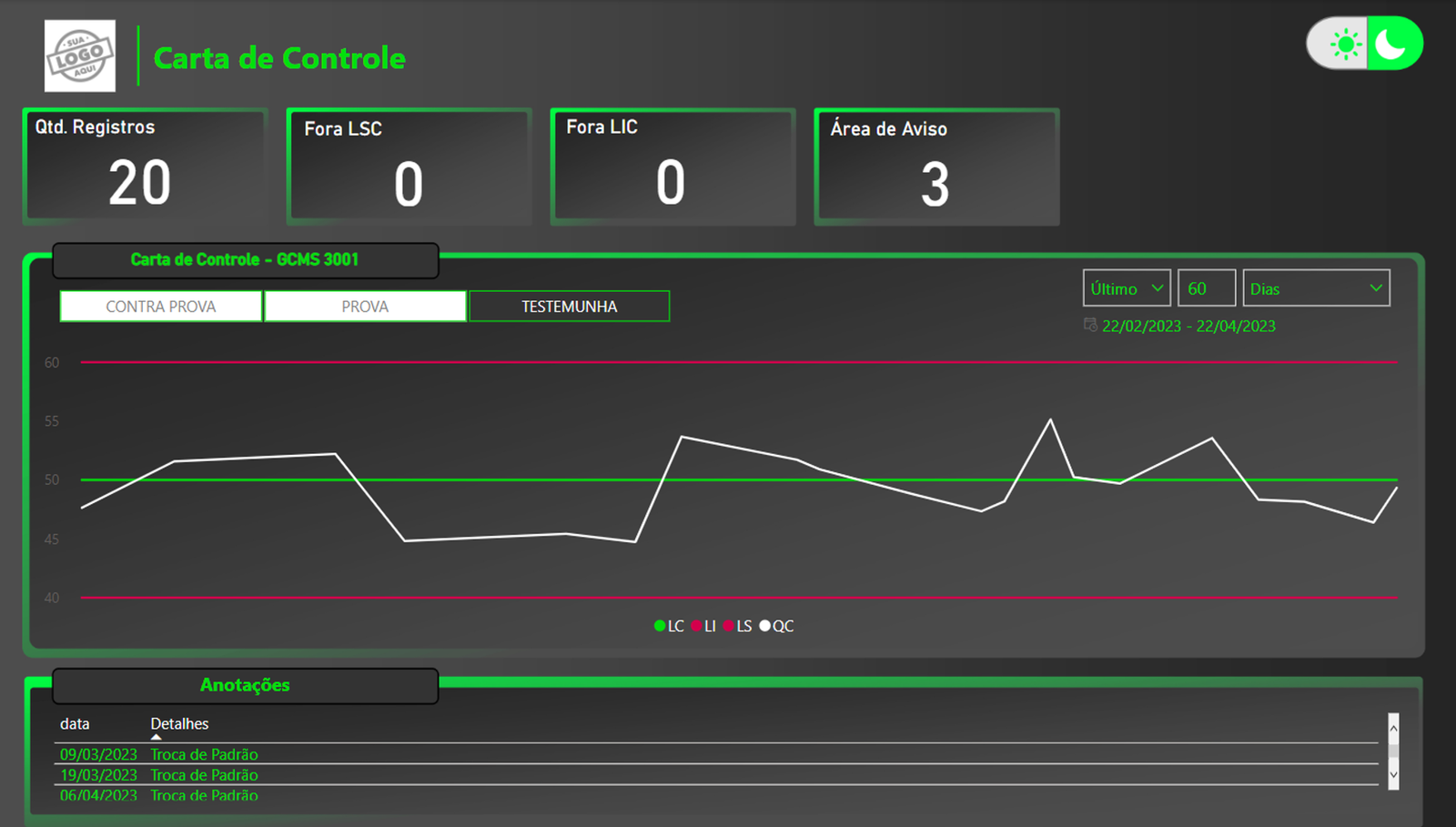Toggle the LS legend marker
Viewport: 1456px width, 827px height.
point(728,626)
